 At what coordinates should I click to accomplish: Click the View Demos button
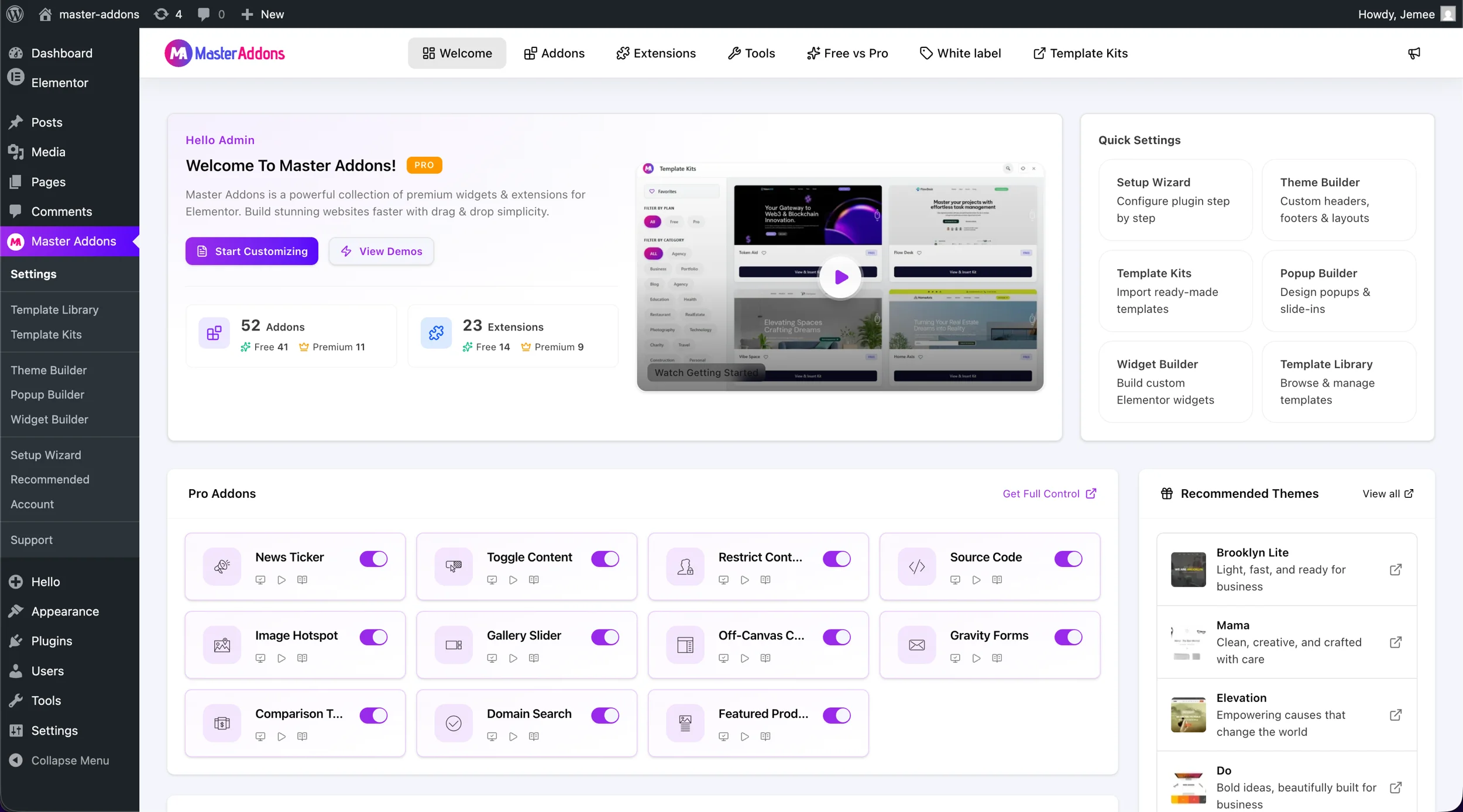click(381, 251)
